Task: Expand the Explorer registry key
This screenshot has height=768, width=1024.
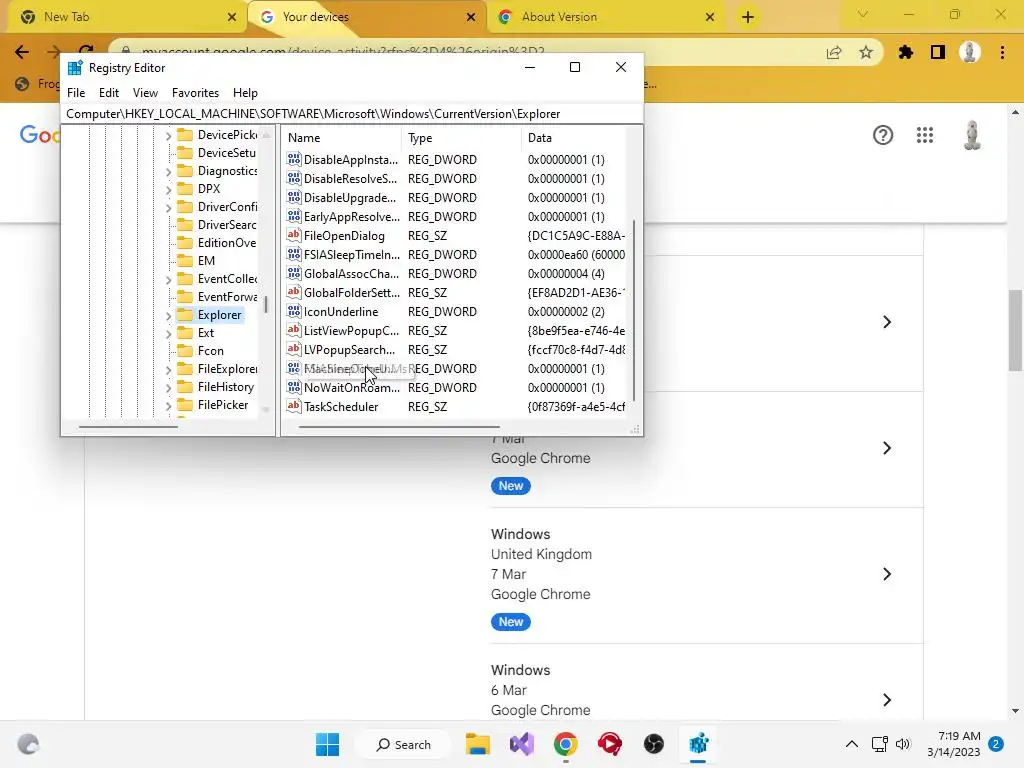Action: pyautogui.click(x=168, y=315)
